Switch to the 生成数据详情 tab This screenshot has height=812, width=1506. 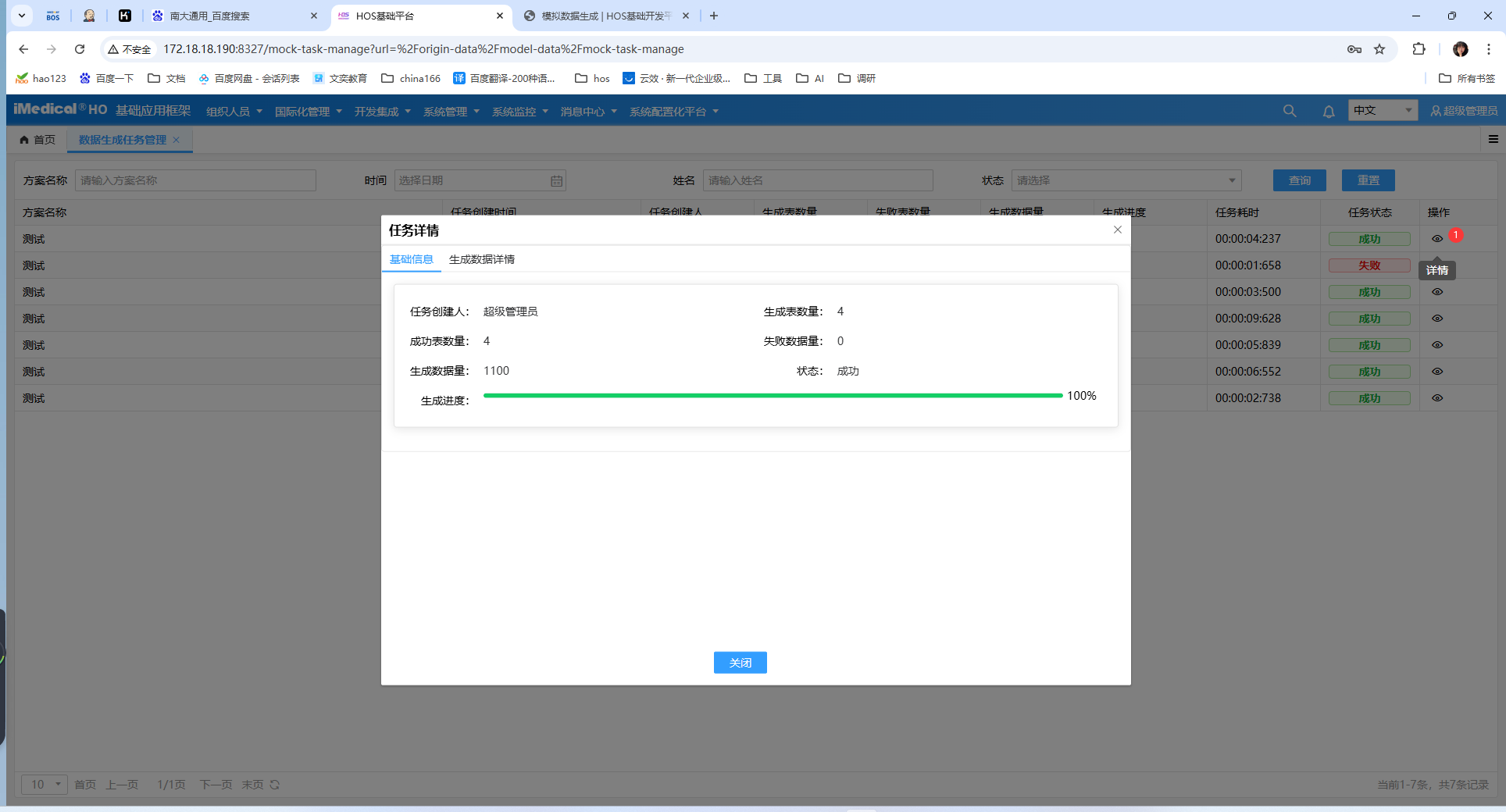click(481, 259)
